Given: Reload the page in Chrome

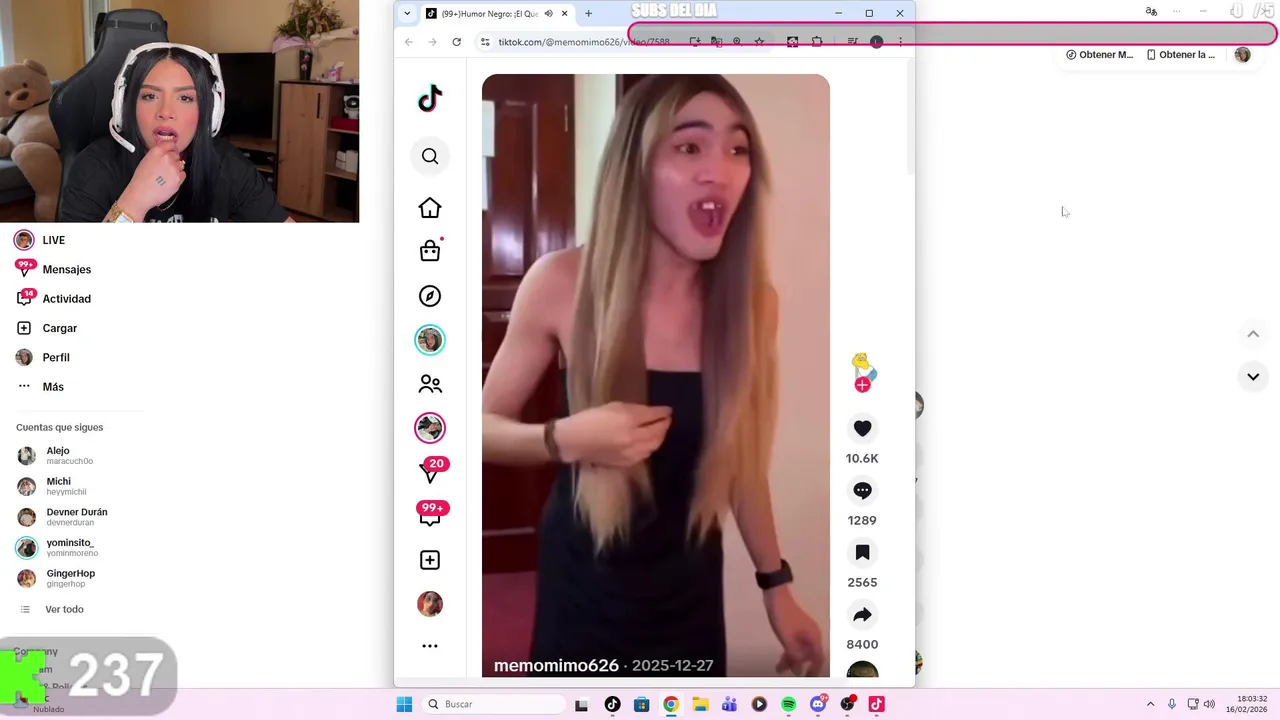Looking at the screenshot, I should [457, 42].
